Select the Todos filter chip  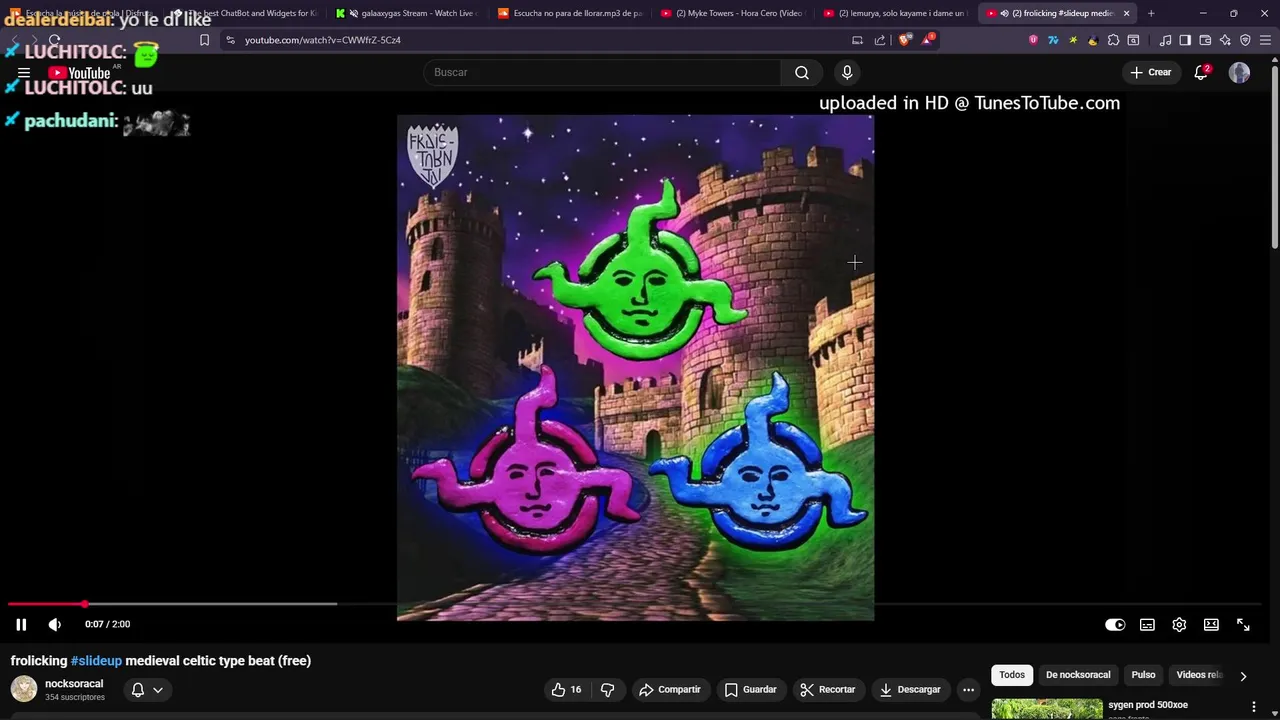(1012, 675)
